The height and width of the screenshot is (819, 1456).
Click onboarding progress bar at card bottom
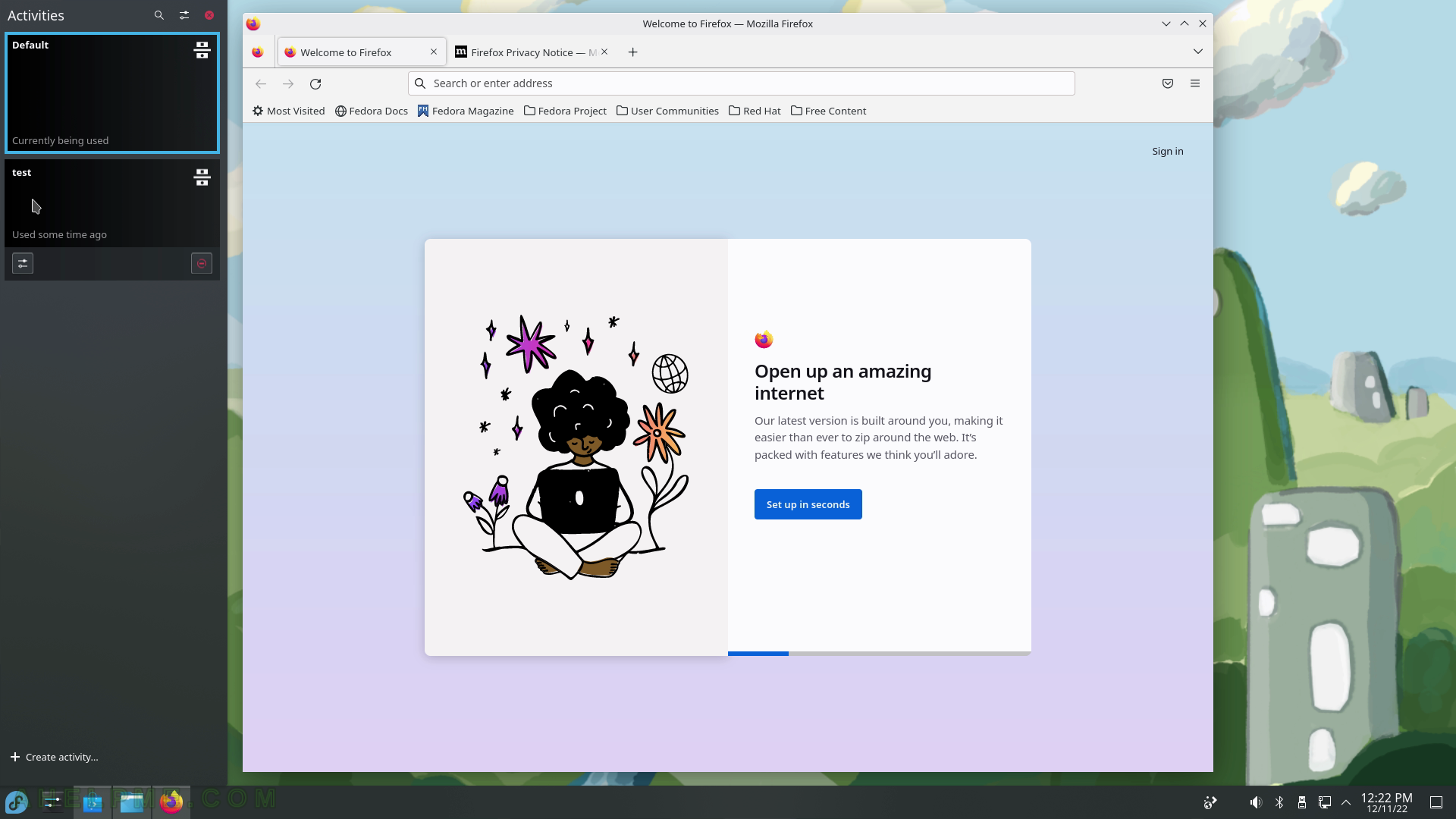(x=880, y=653)
